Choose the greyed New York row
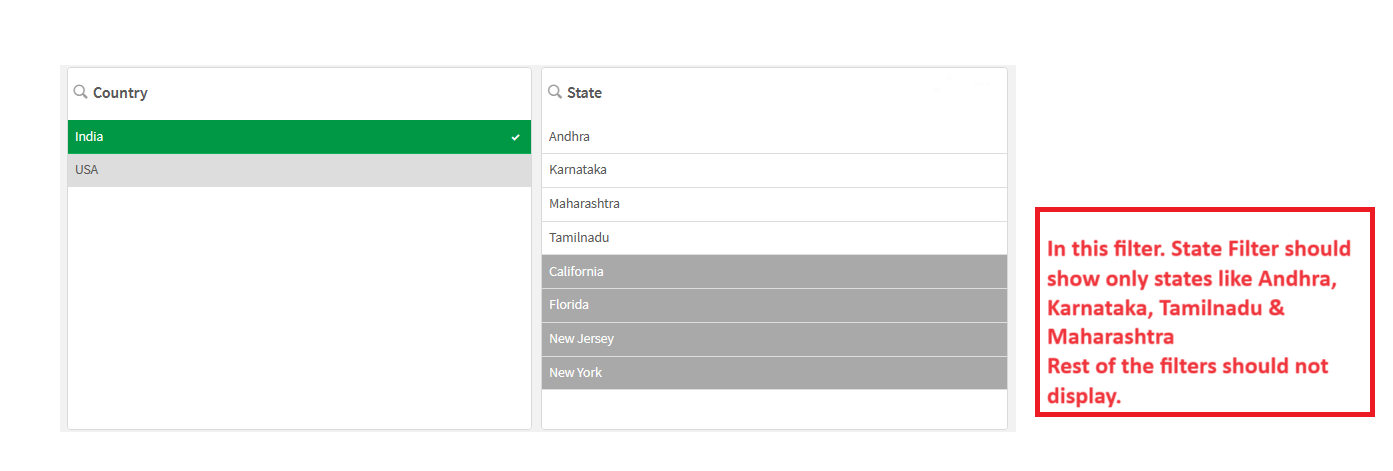Screen dimensions: 1393x471 coord(774,373)
